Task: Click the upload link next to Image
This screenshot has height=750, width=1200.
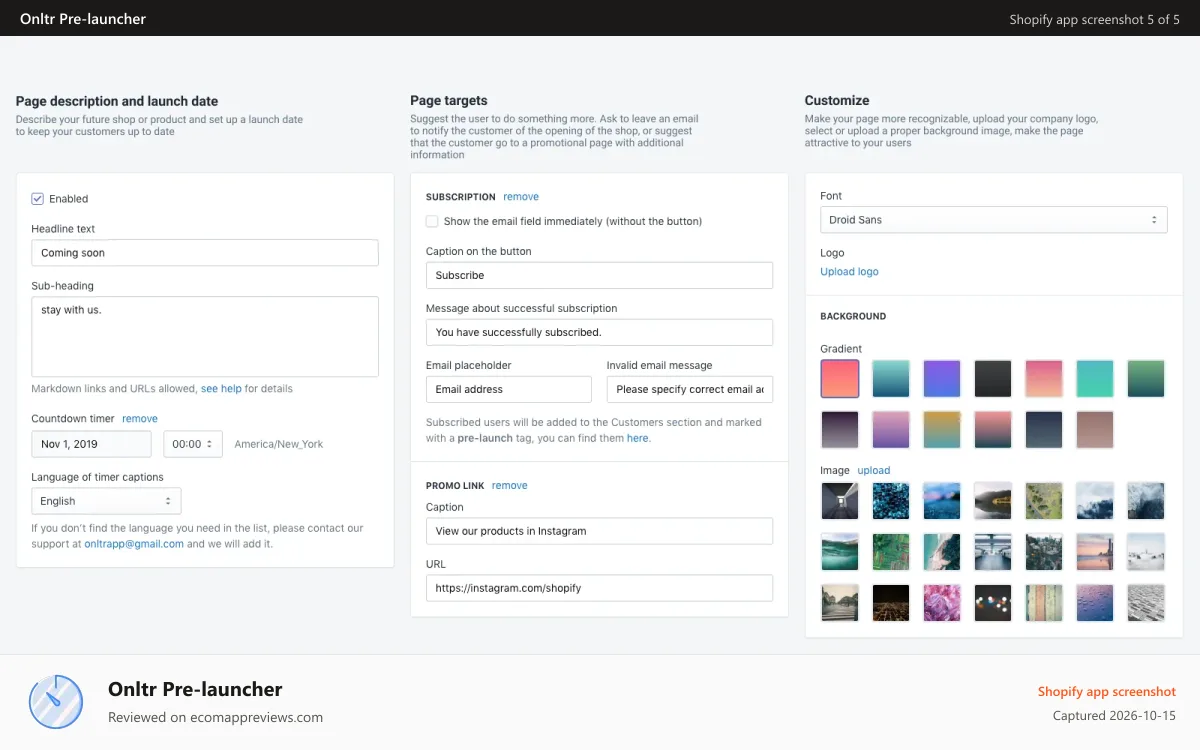Action: tap(873, 470)
